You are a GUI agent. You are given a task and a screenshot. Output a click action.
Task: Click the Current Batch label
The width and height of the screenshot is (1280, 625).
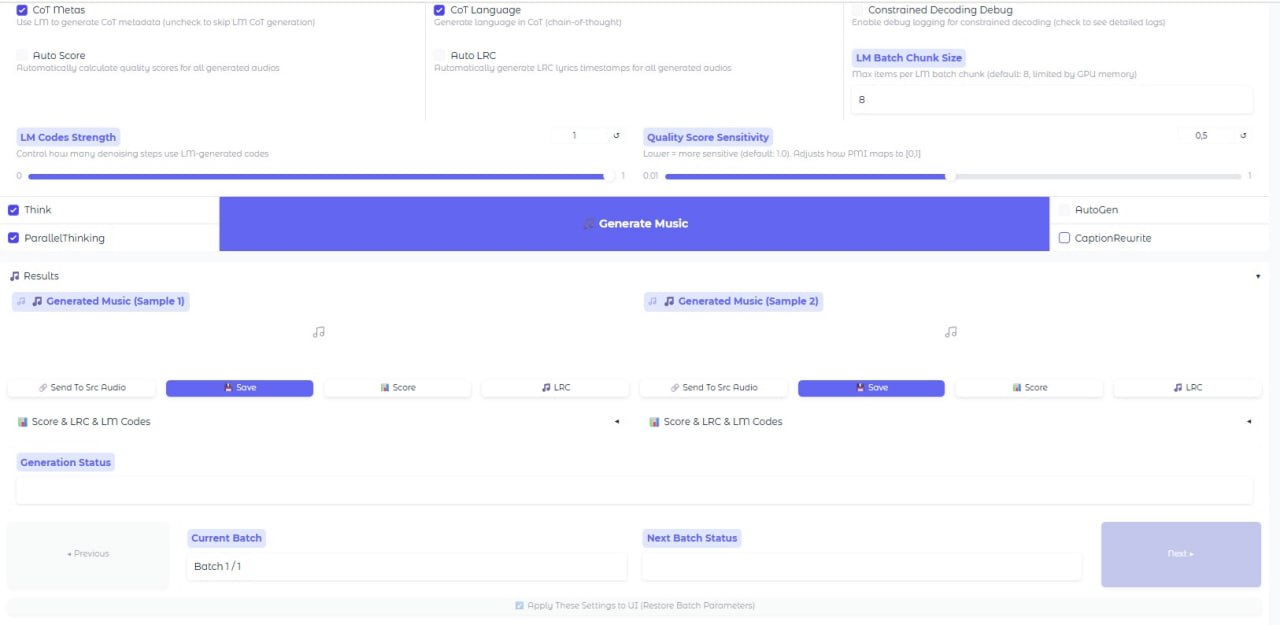226,538
